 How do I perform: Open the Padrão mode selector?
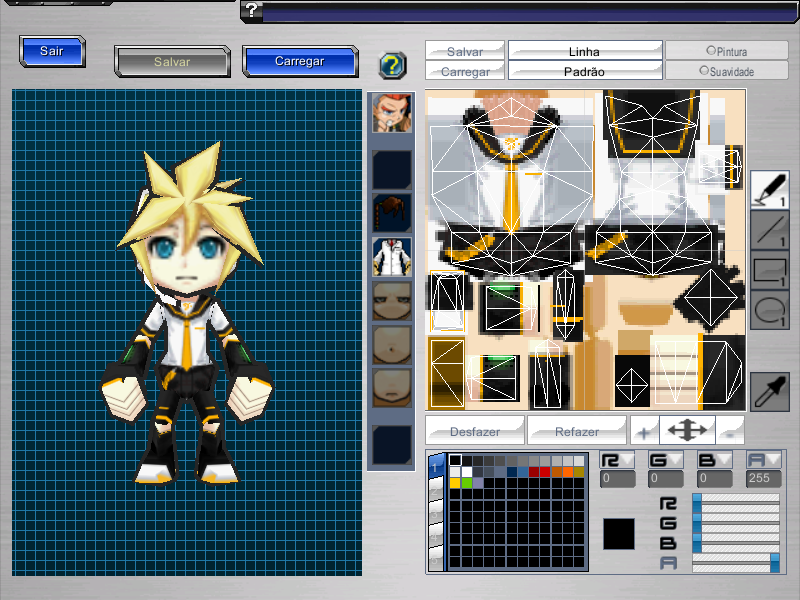(585, 71)
